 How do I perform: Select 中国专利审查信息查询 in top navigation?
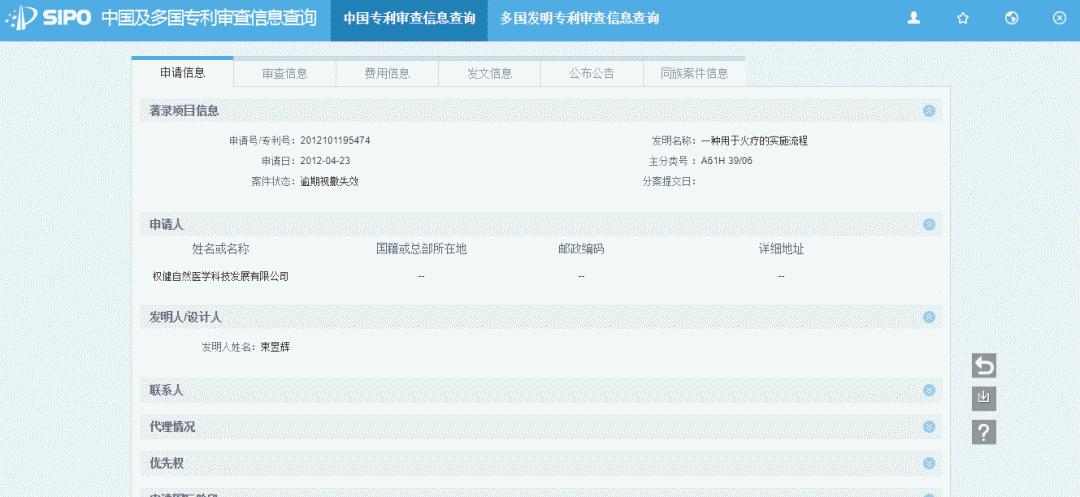(x=409, y=19)
